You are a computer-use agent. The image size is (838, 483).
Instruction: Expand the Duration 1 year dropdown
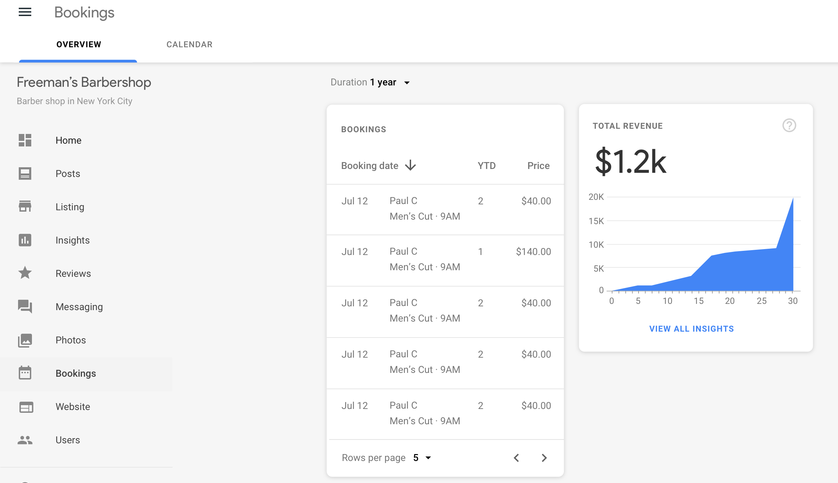[x=370, y=82]
